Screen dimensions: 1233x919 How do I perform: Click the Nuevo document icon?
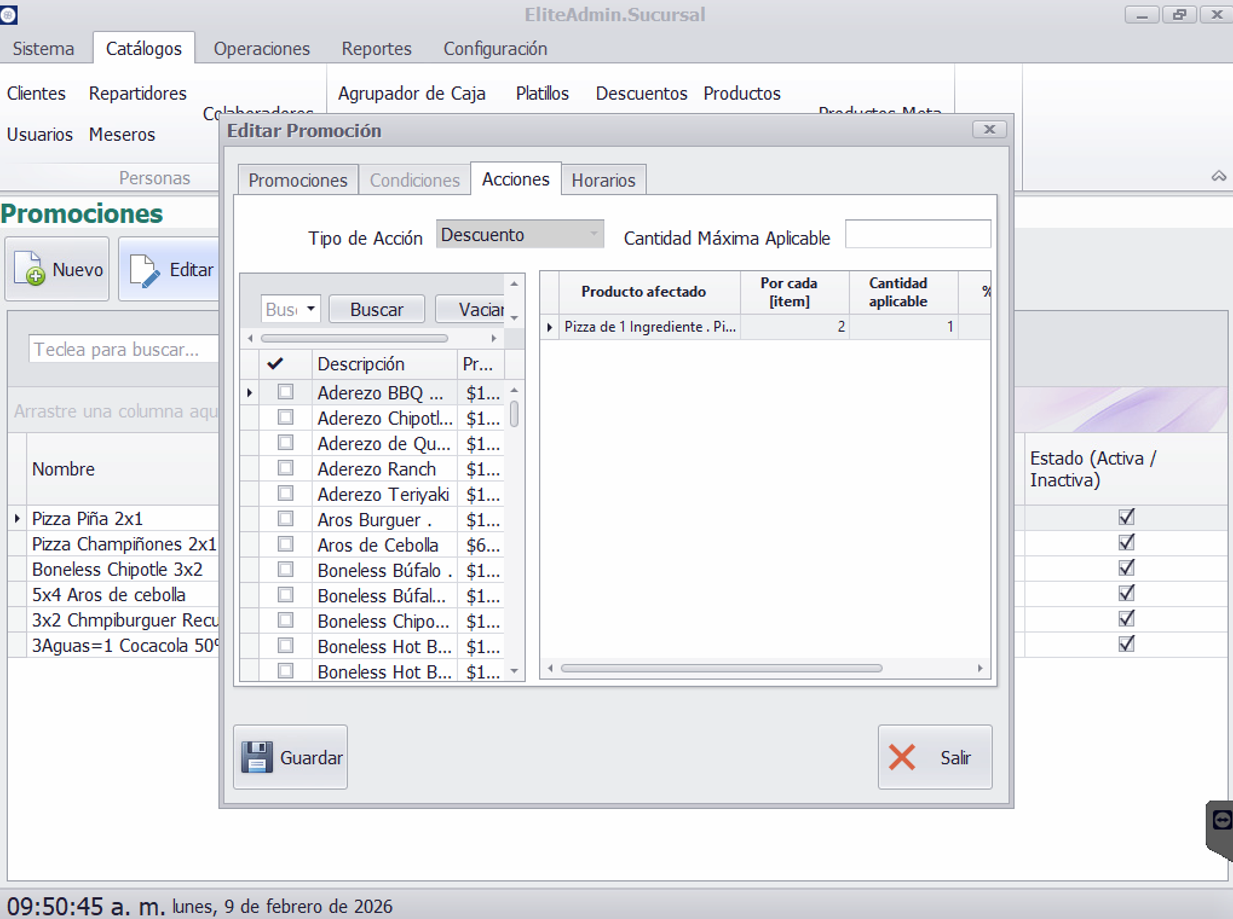point(30,270)
